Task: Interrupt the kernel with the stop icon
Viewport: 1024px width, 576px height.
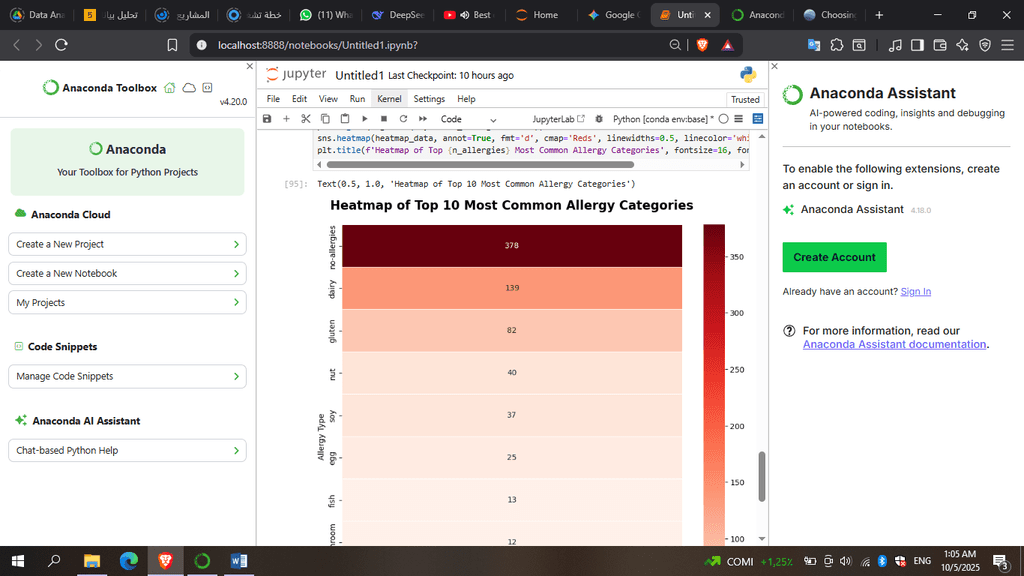Action: pyautogui.click(x=383, y=119)
